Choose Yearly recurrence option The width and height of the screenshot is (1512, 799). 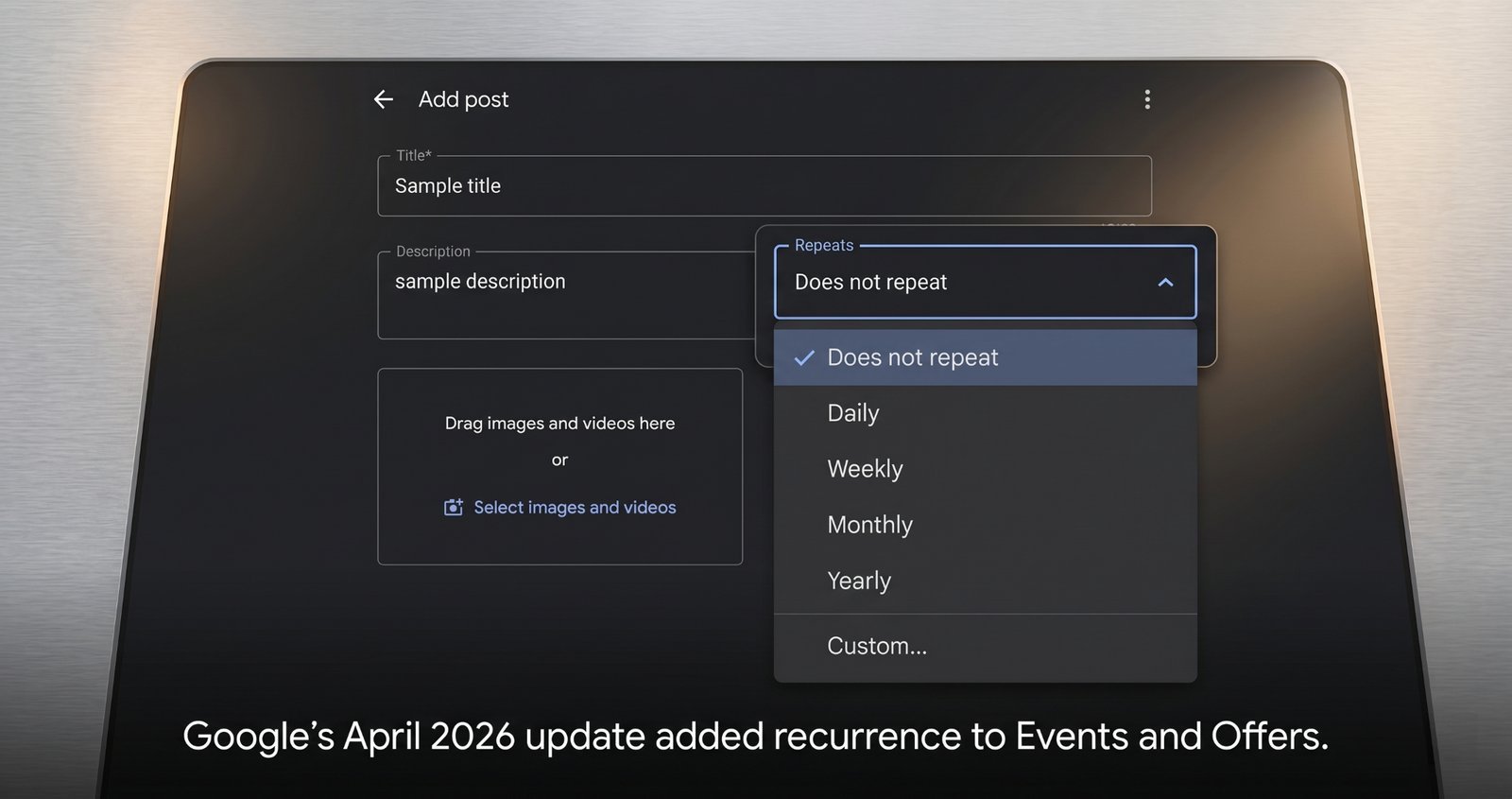[985, 581]
